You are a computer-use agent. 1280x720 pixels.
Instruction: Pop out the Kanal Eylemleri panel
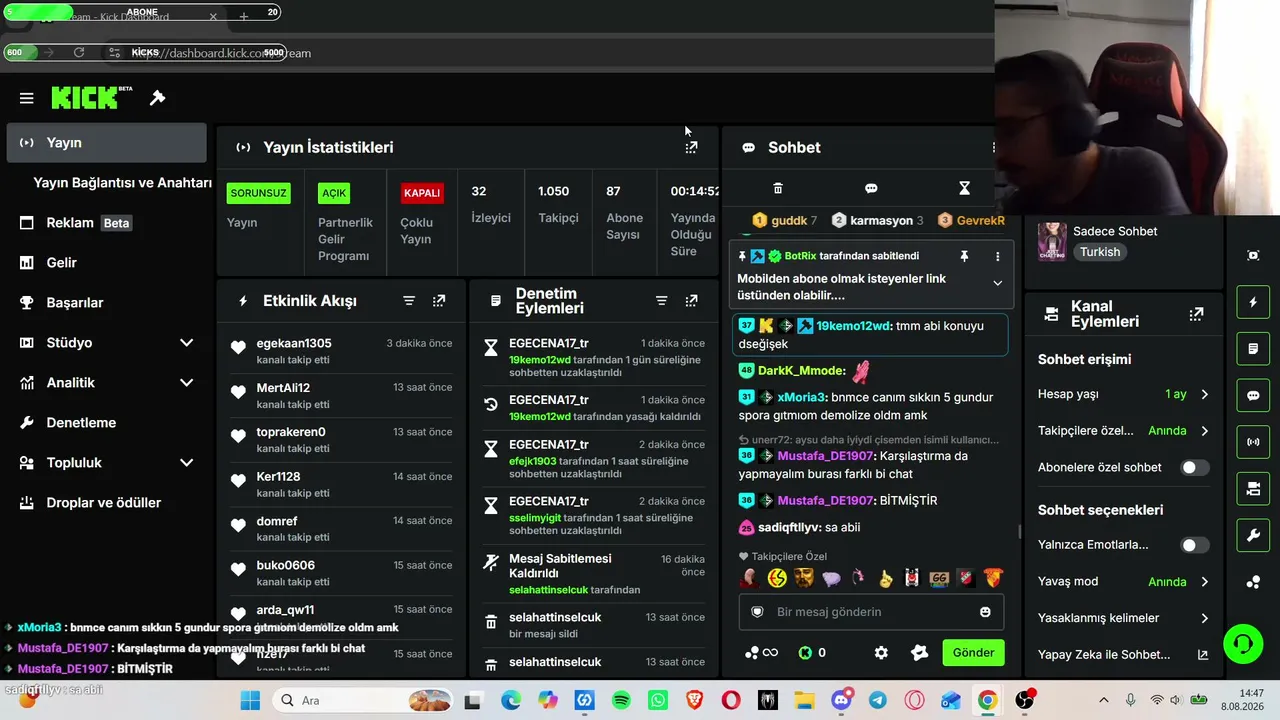[x=1196, y=314]
